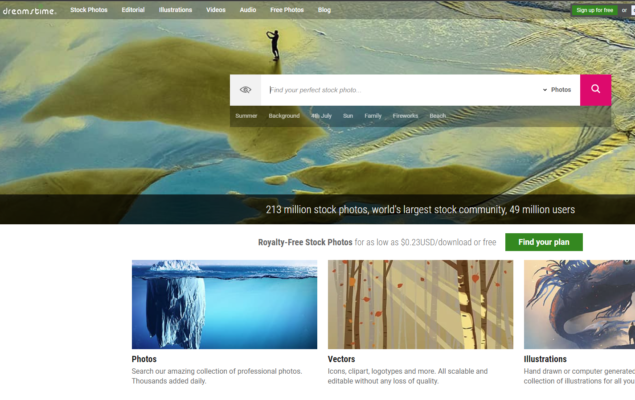Viewport: 635px width, 400px height.
Task: Choose the Fireworks search suggestion
Action: point(405,116)
